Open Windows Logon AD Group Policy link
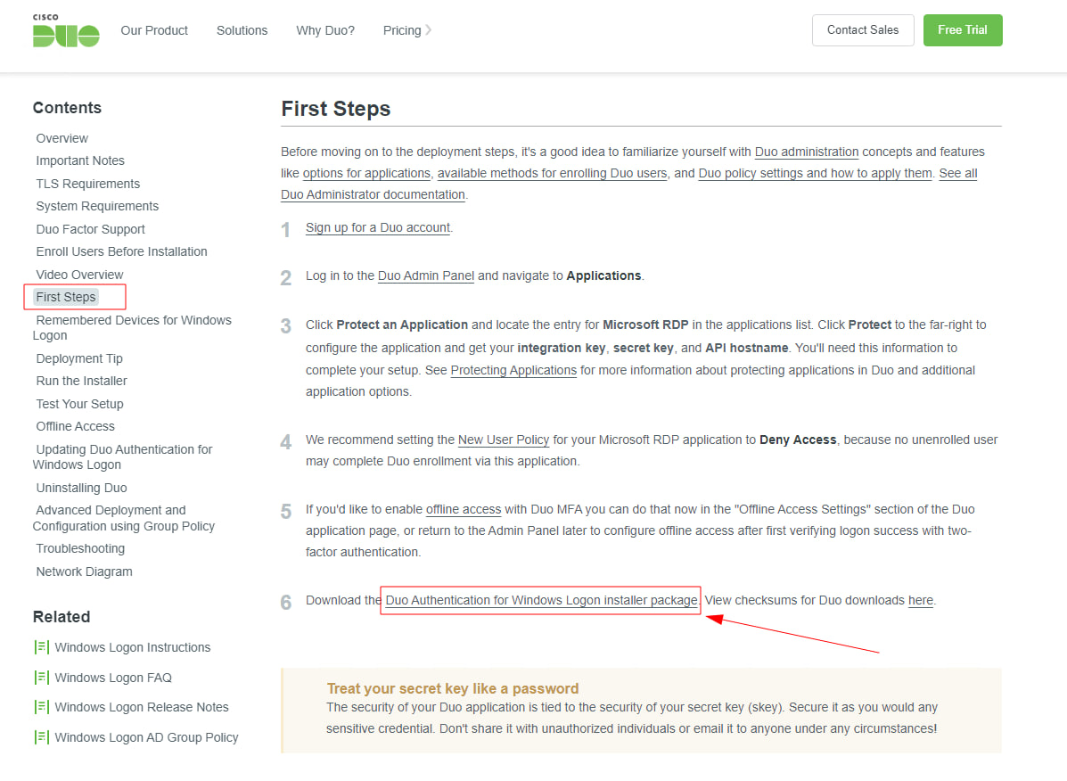This screenshot has height=781, width=1067. point(146,737)
